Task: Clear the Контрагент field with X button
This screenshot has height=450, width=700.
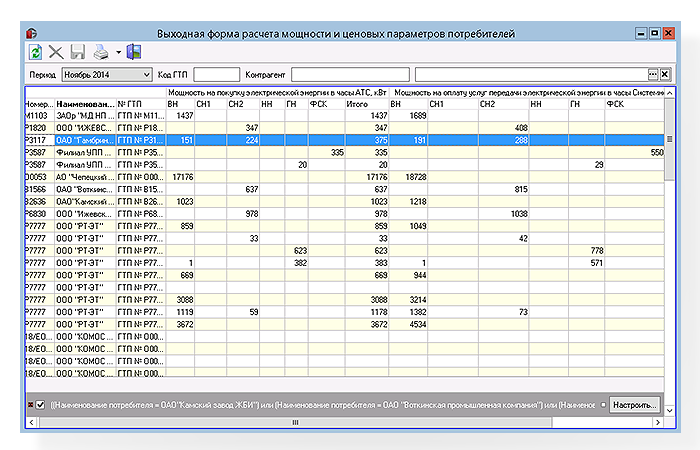Action: 664,75
